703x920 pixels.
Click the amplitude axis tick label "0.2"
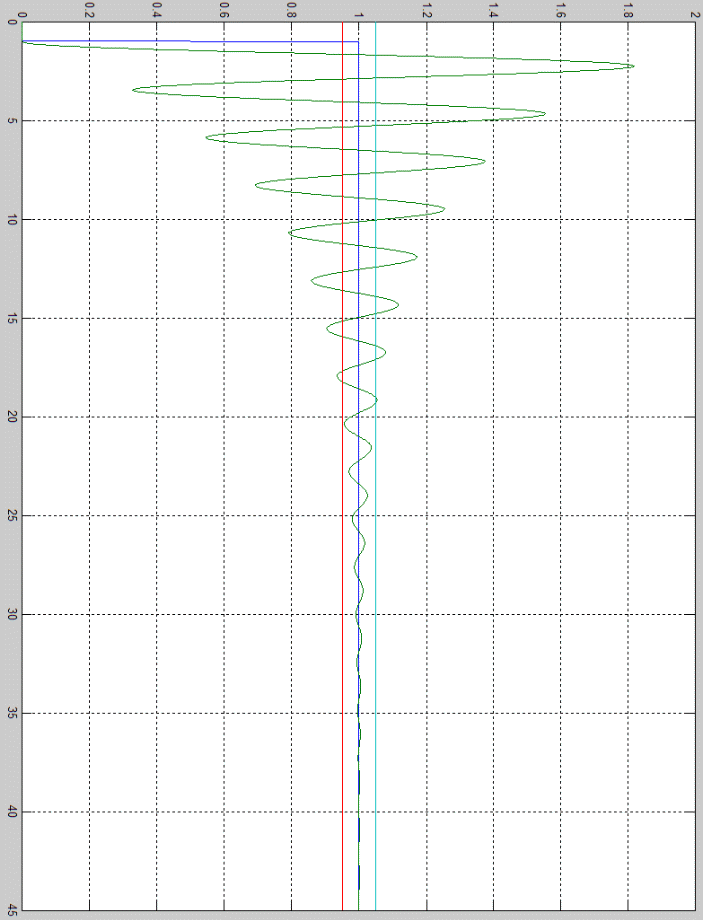pos(89,12)
